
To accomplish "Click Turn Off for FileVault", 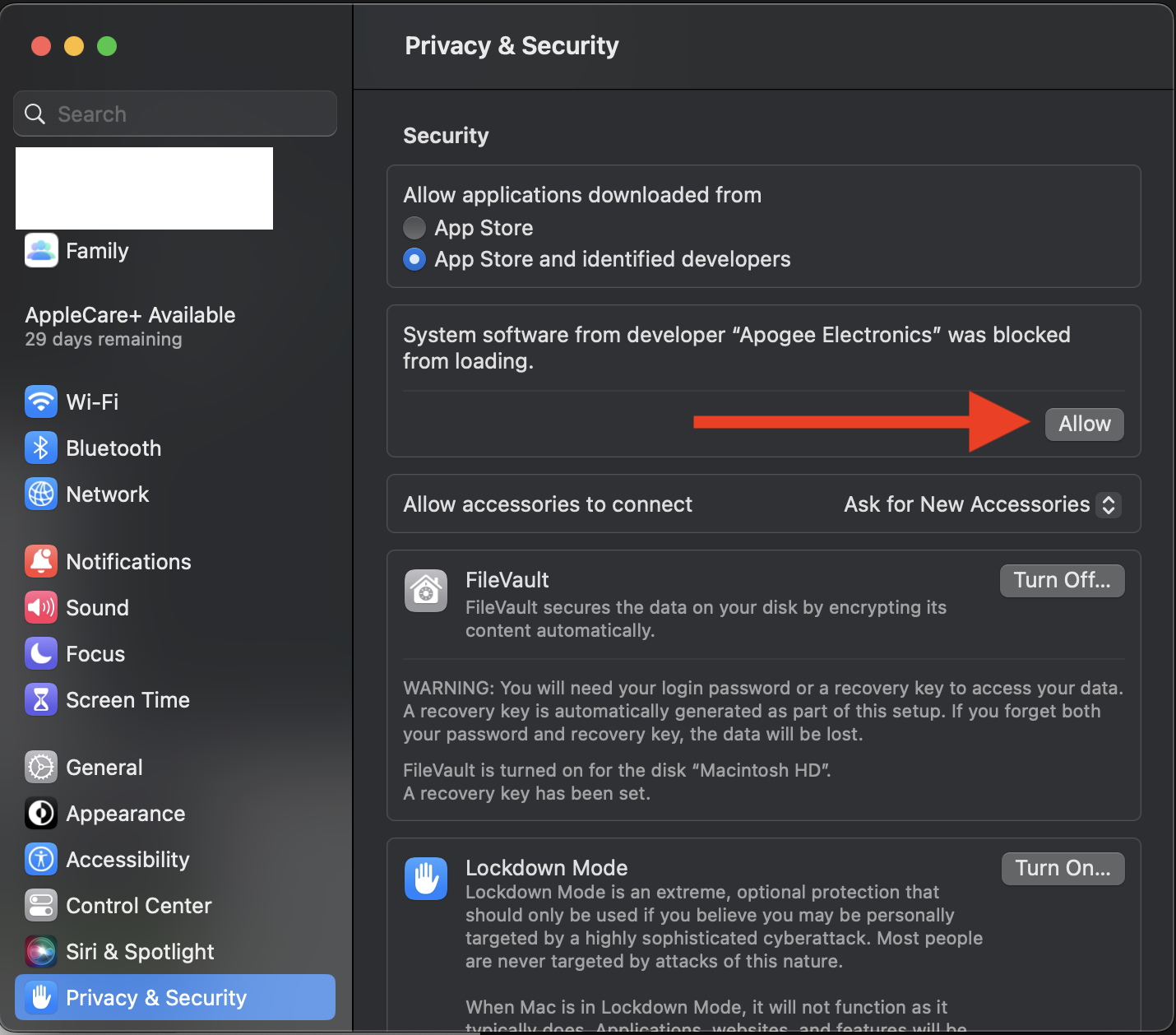I will click(x=1062, y=580).
